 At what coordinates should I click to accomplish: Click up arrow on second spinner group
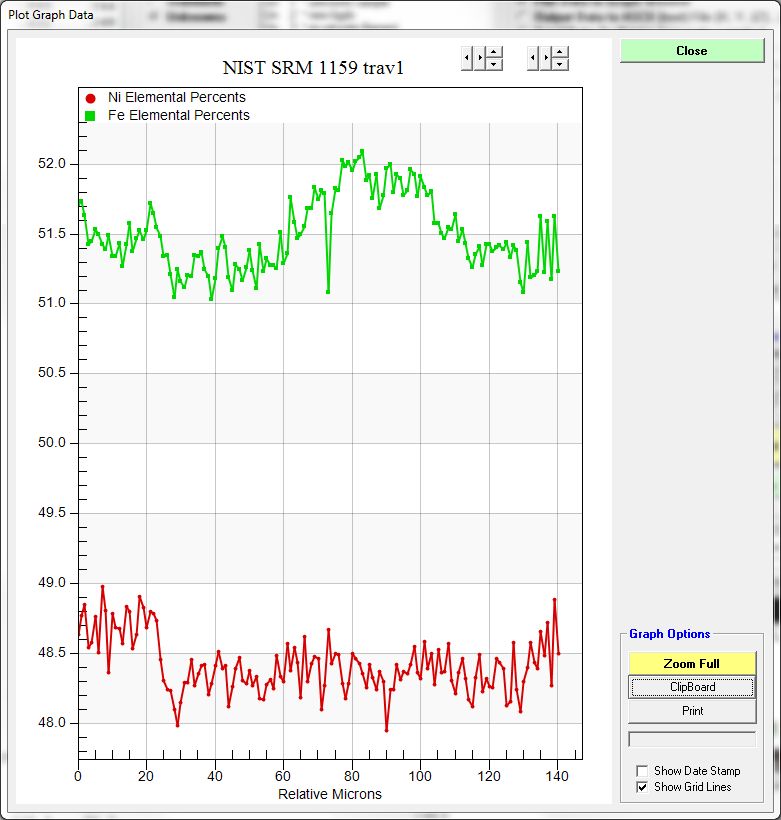(x=560, y=52)
